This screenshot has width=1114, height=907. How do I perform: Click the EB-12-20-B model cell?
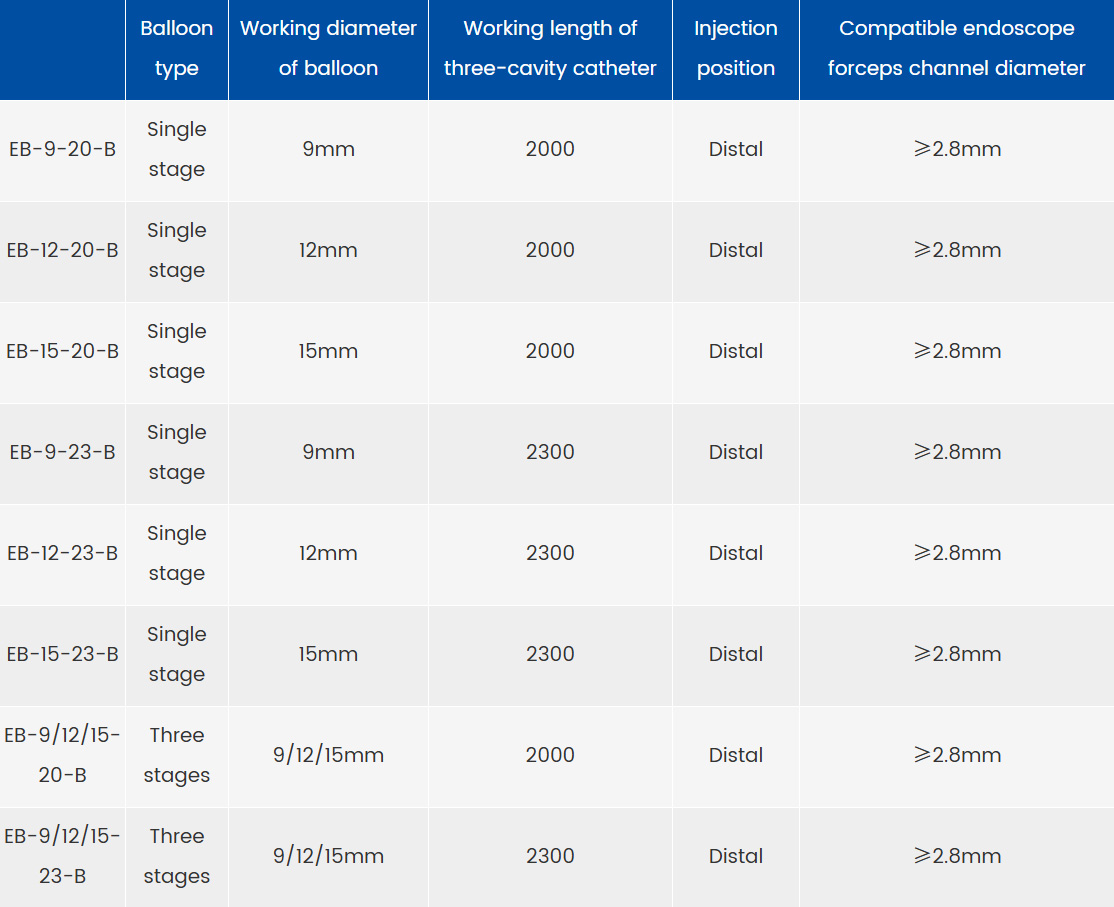(63, 250)
